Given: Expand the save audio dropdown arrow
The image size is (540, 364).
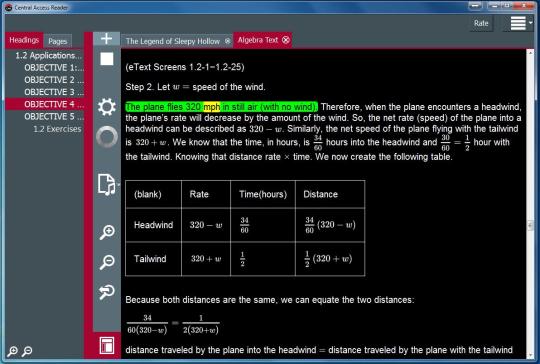Looking at the screenshot, I should click(x=118, y=185).
